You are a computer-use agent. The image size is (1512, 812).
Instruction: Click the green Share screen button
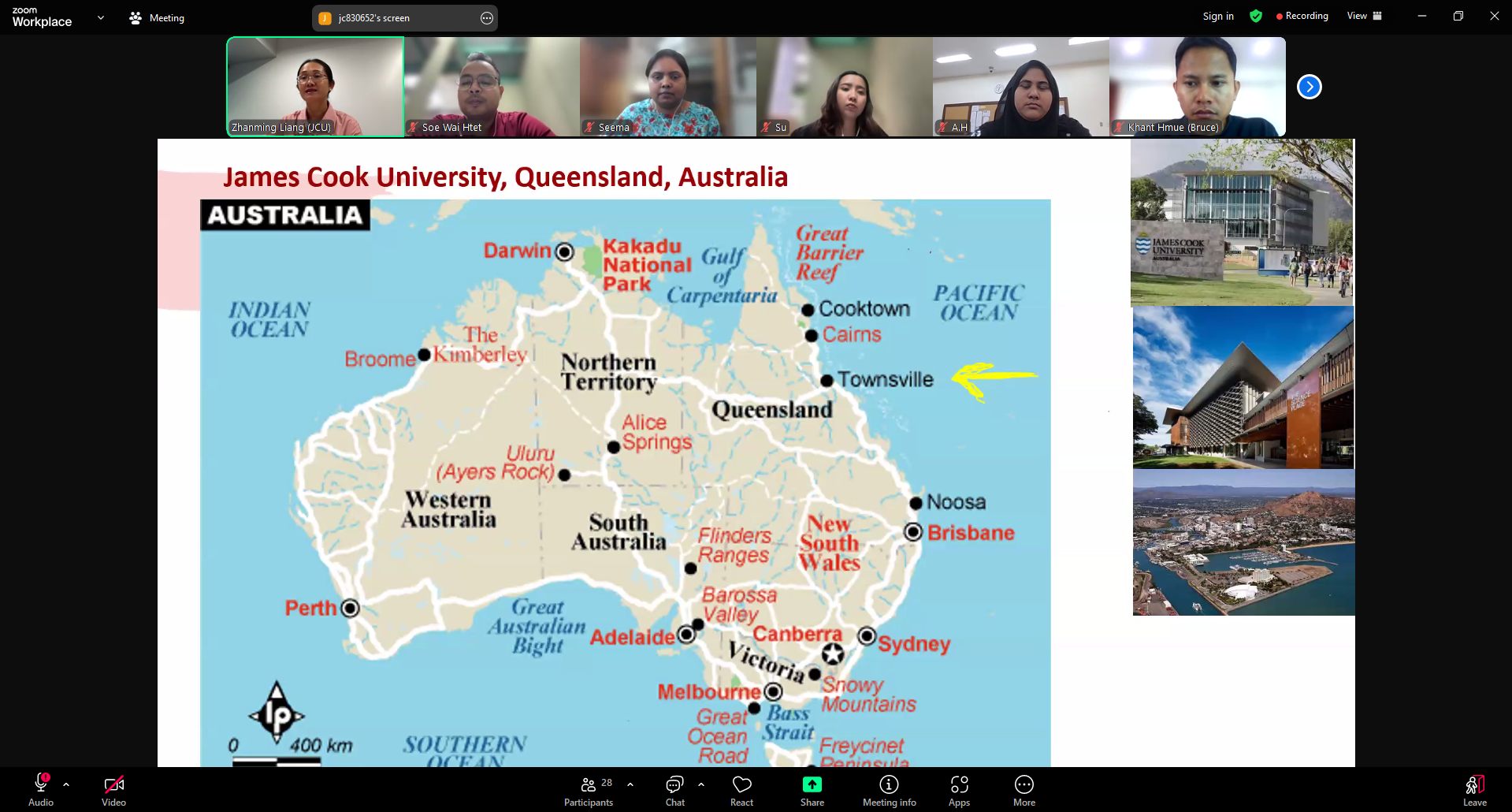812,790
